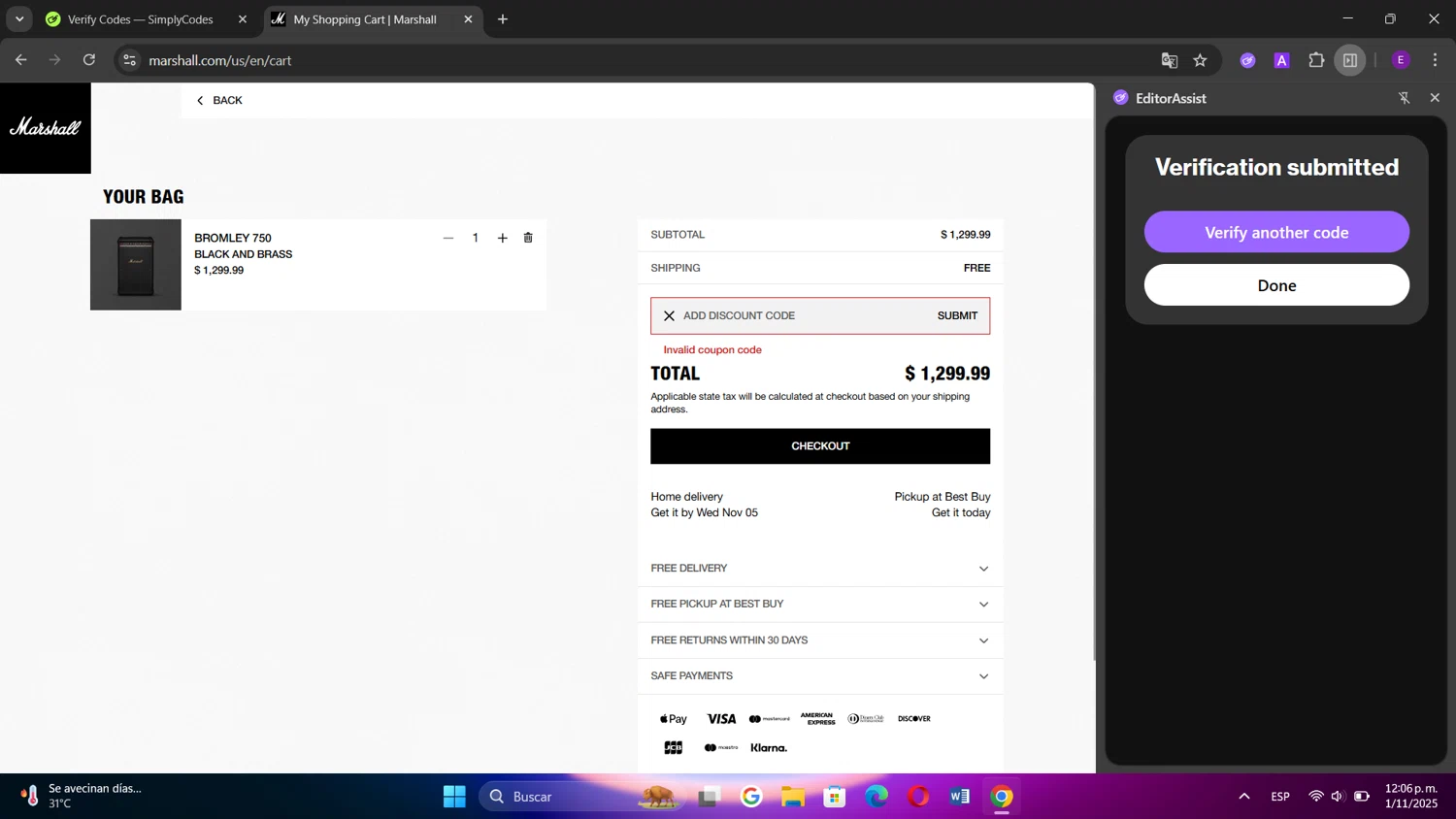Toggle the browser side panel
The image size is (1456, 819).
(x=1350, y=60)
